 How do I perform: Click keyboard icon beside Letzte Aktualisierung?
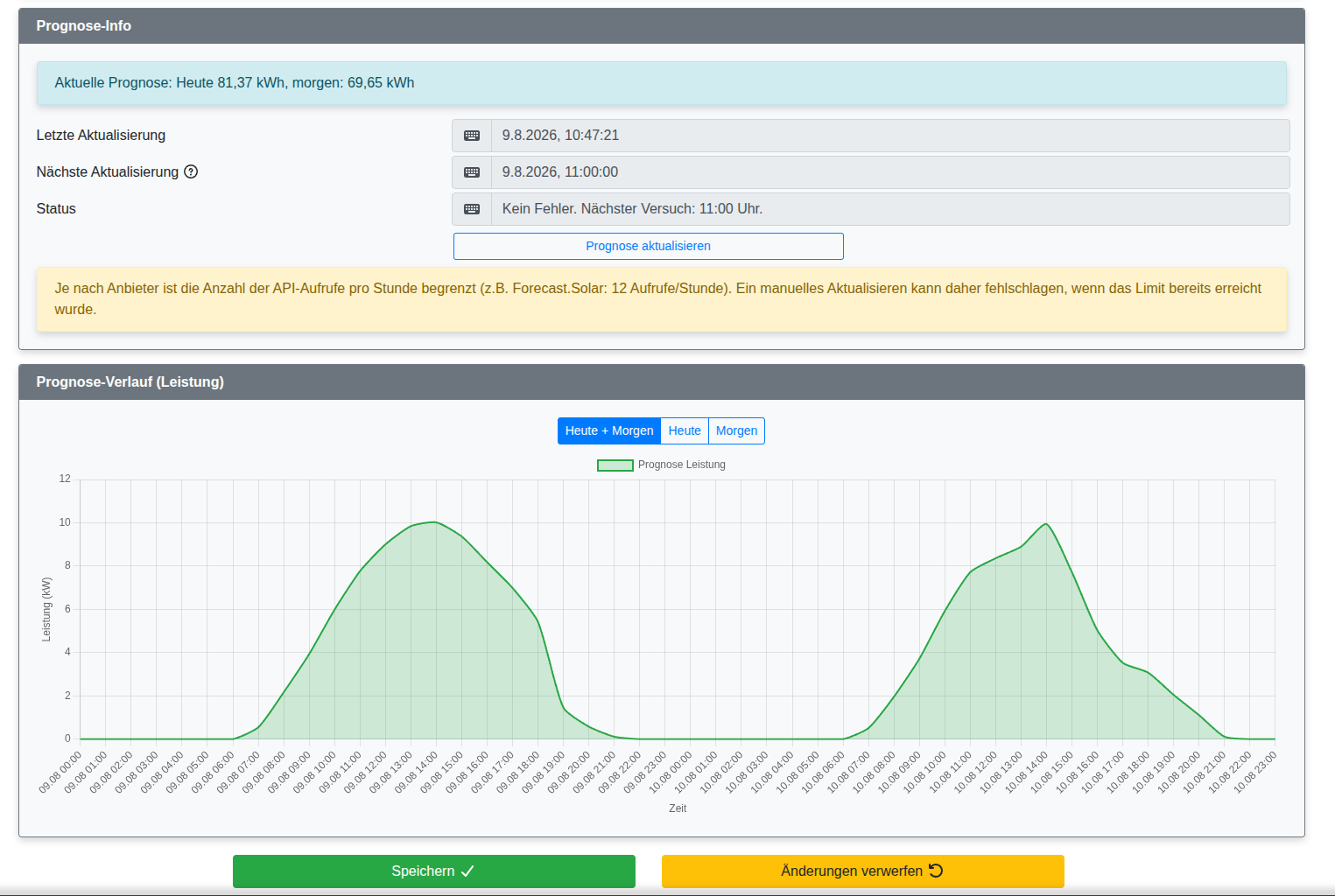tap(472, 136)
